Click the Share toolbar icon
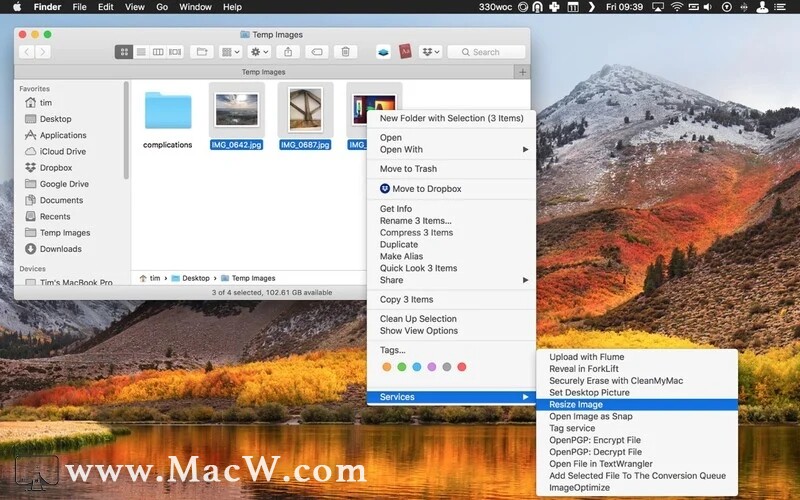This screenshot has width=800, height=500. tap(288, 52)
